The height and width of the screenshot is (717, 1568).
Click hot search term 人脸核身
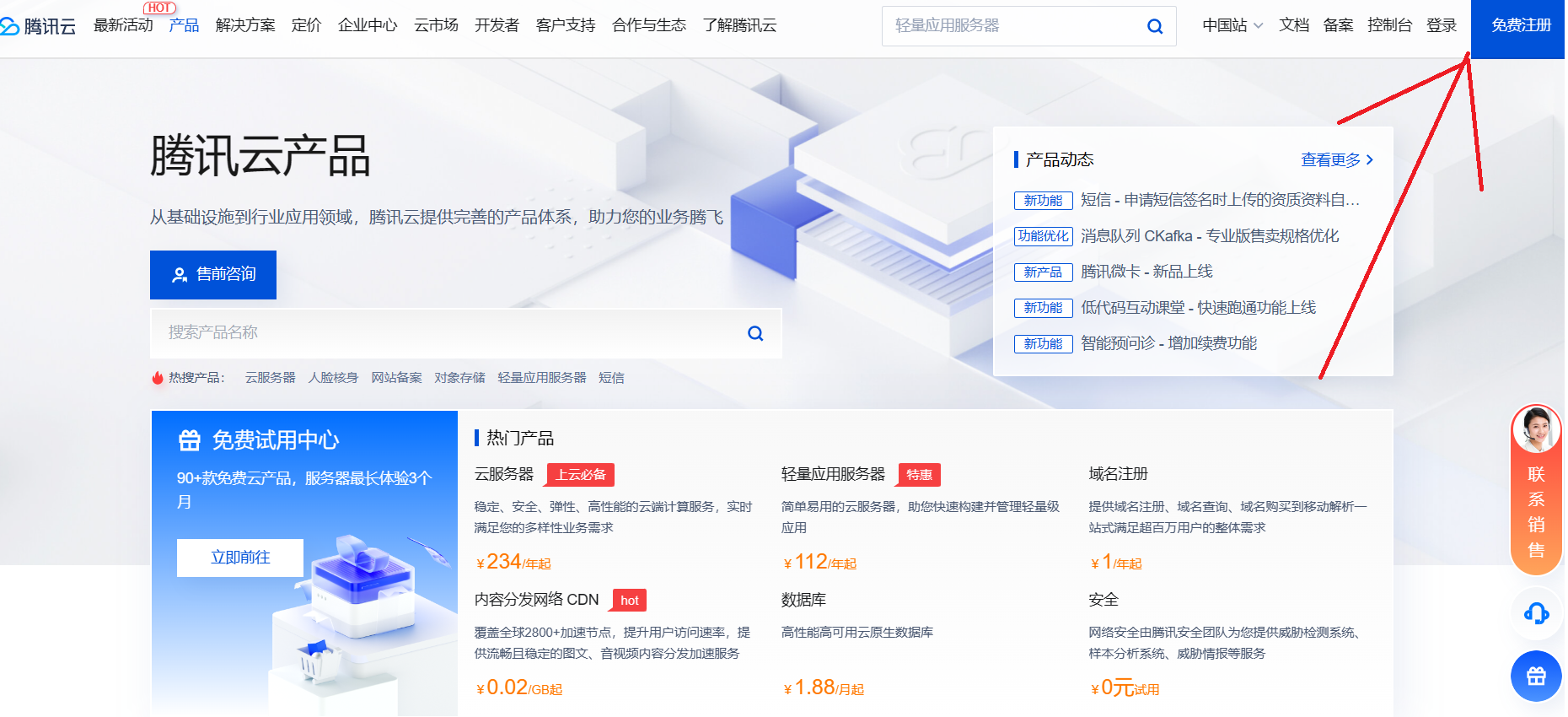334,378
